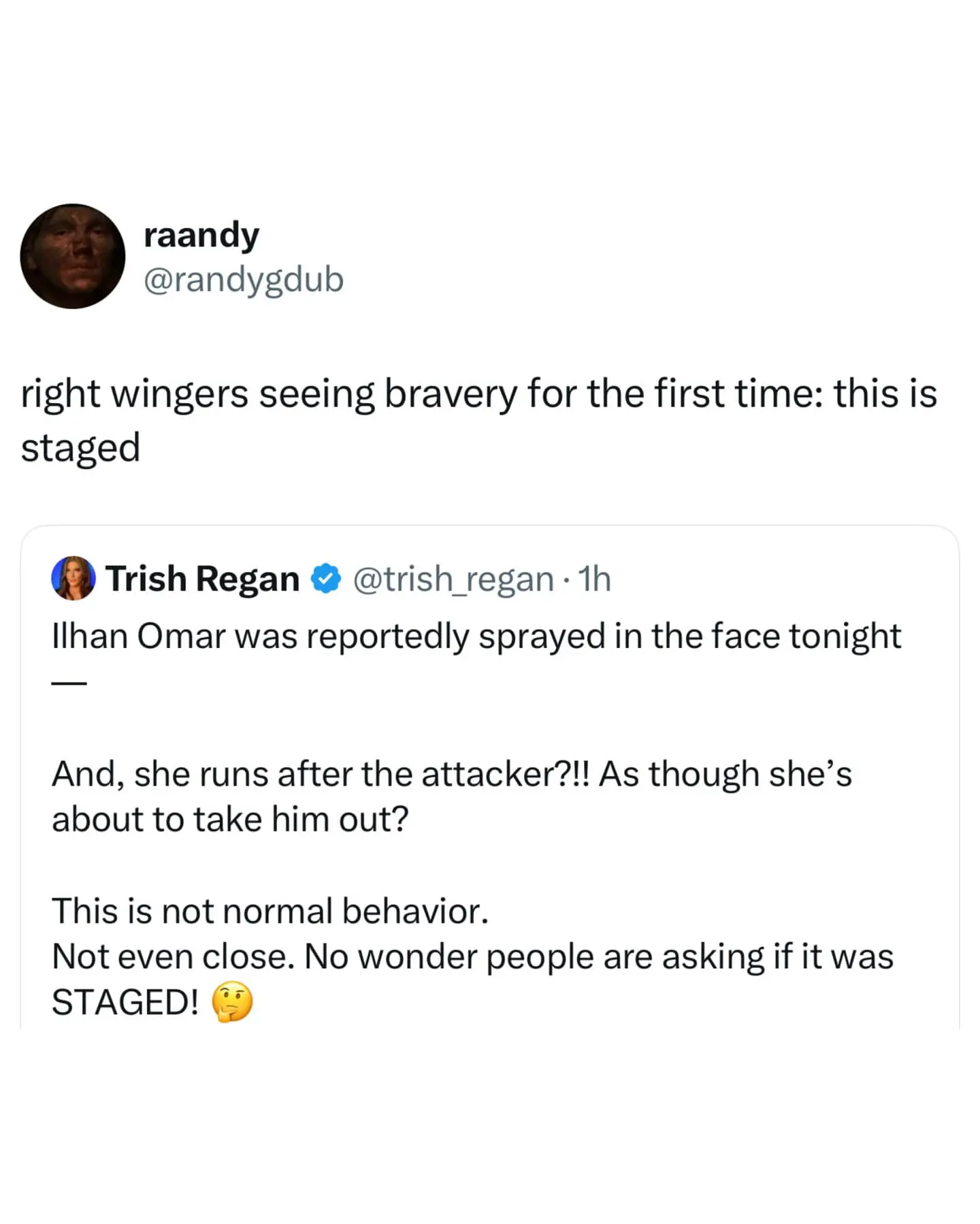The height and width of the screenshot is (1224, 980).
Task: Open the @trish_regan handle
Action: (x=453, y=579)
